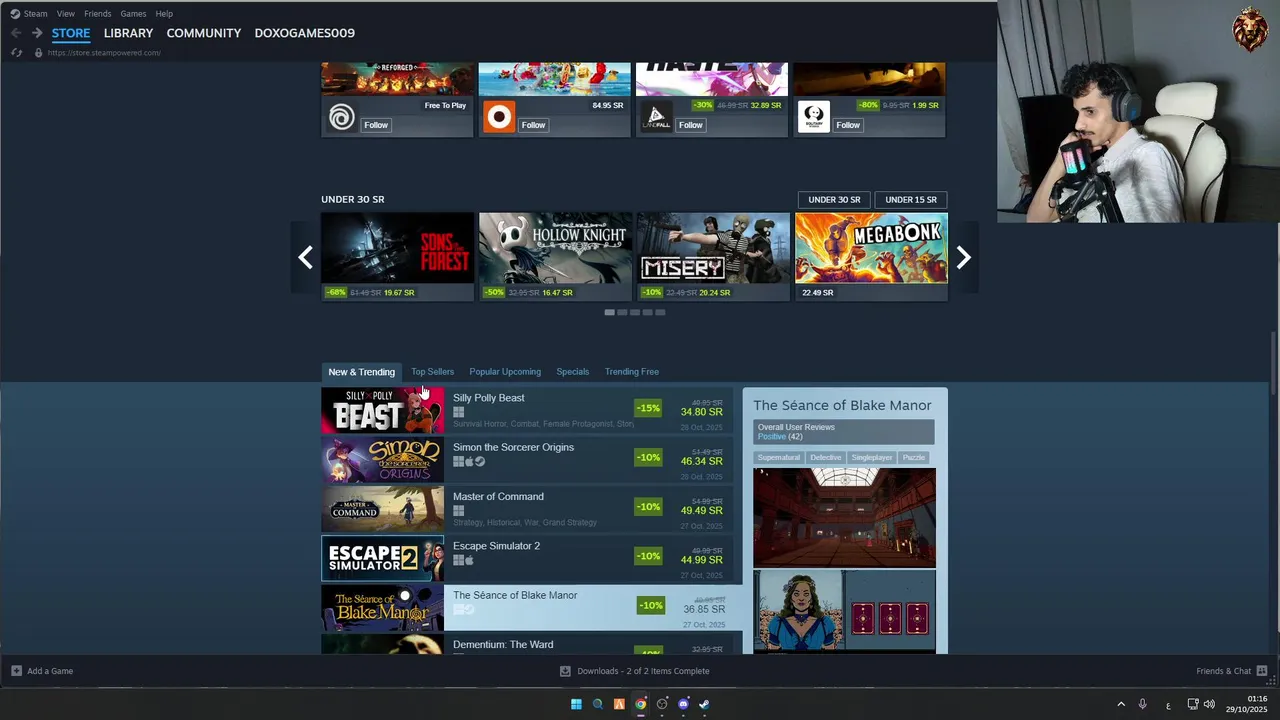Click the lock icon beside the URL

pyautogui.click(x=38, y=52)
